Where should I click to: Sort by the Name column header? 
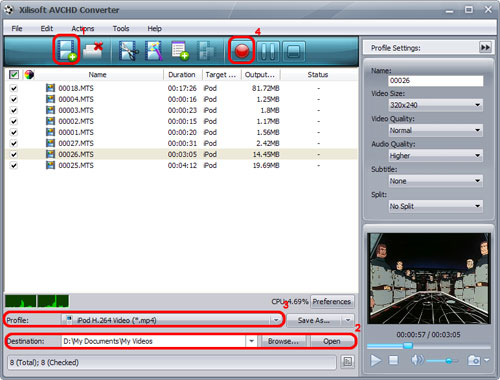(97, 75)
